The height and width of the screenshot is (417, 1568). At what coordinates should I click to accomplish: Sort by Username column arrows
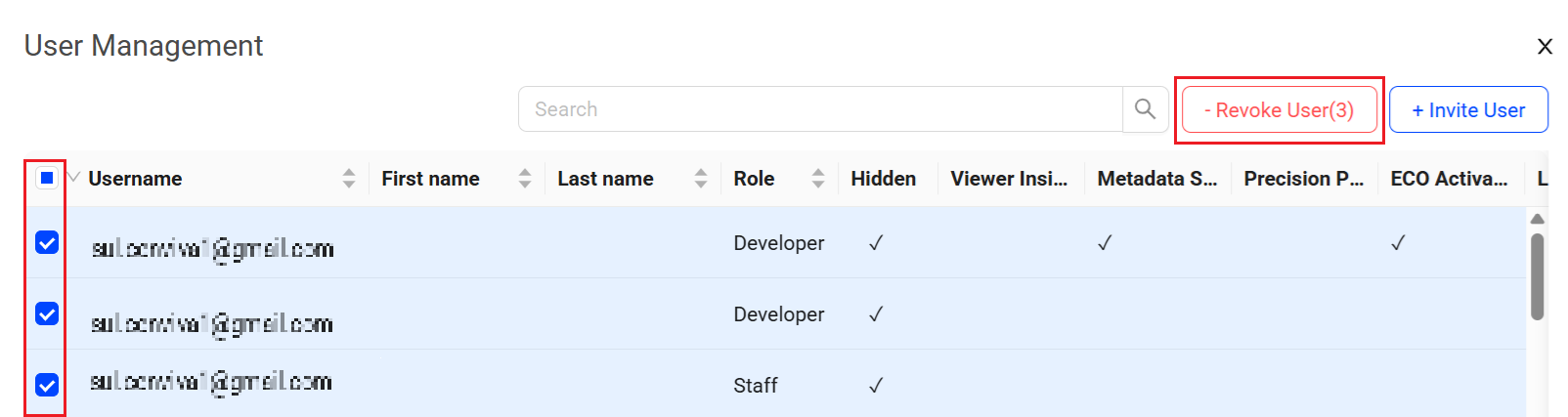tap(349, 179)
